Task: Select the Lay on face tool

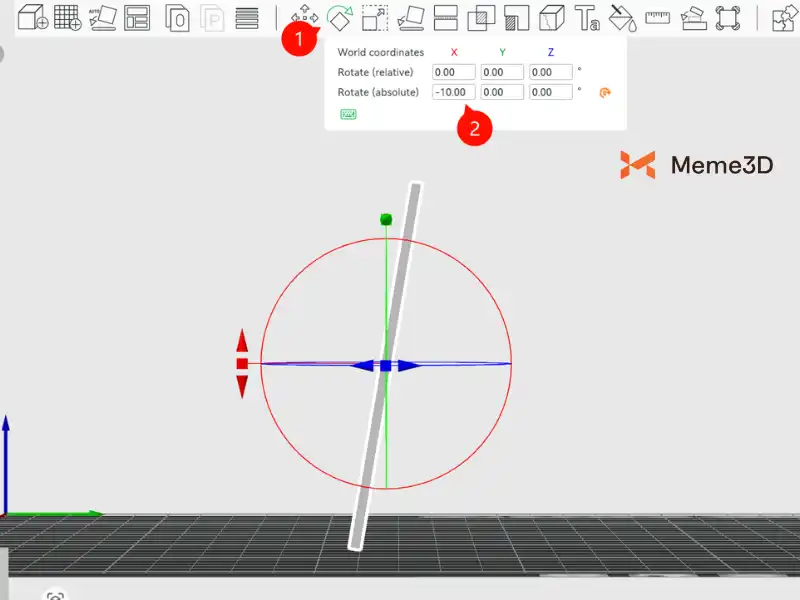Action: [410, 18]
